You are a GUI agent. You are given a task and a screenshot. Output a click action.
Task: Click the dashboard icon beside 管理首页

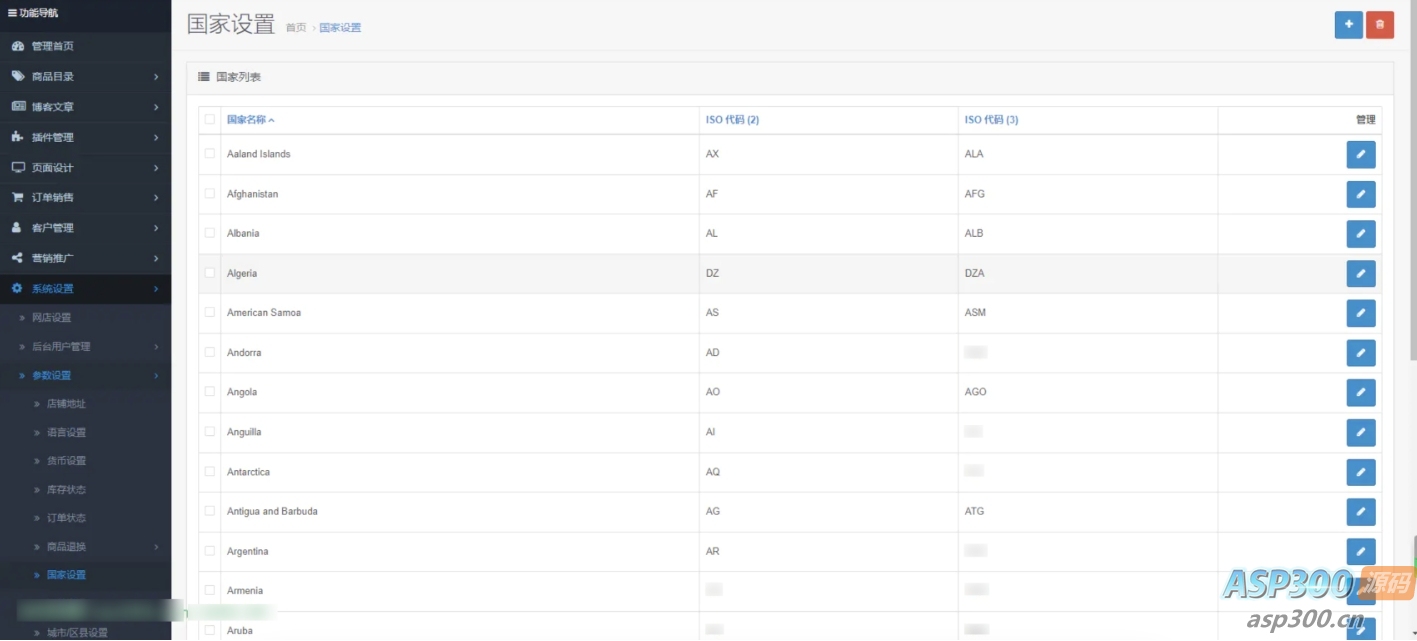coord(17,46)
